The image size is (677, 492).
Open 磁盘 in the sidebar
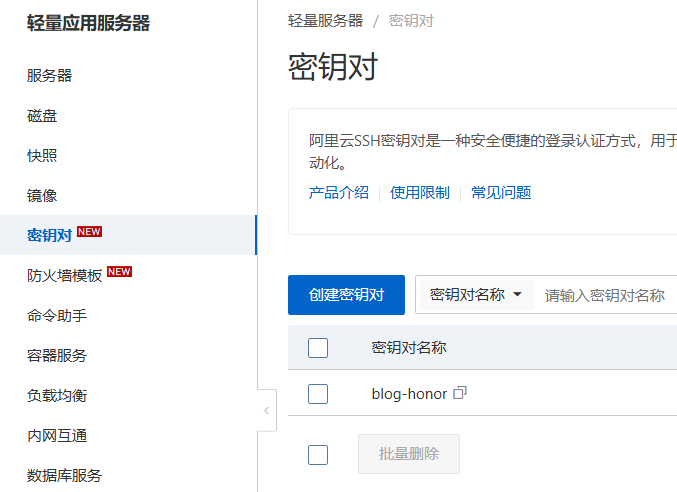[42, 115]
